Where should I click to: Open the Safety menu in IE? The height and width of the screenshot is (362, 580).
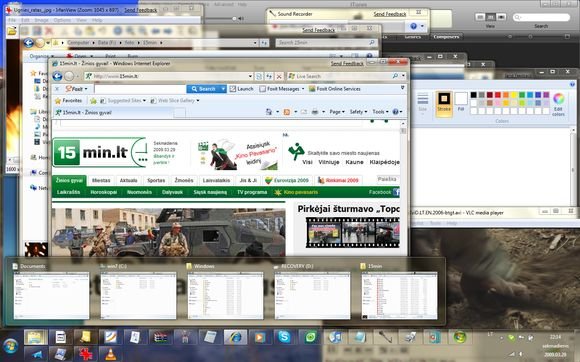point(358,112)
